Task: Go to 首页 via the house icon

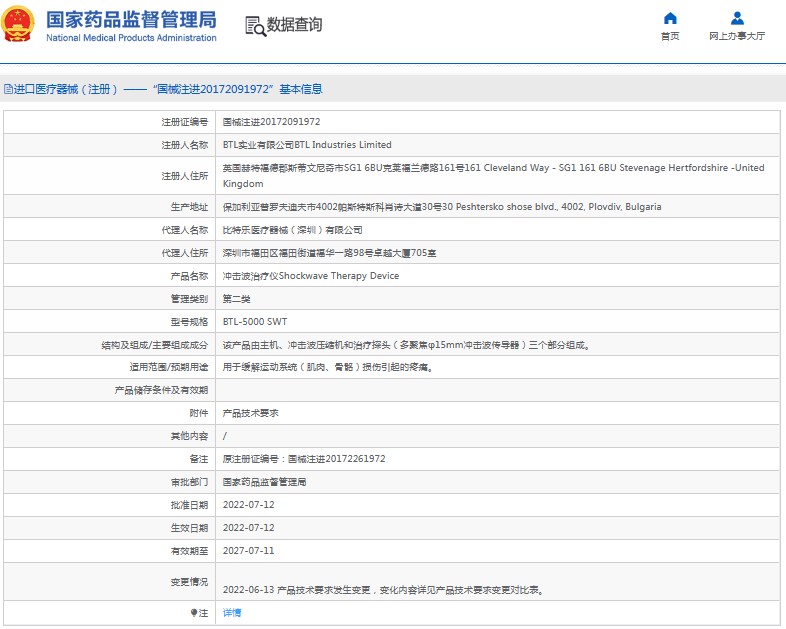Action: [670, 19]
